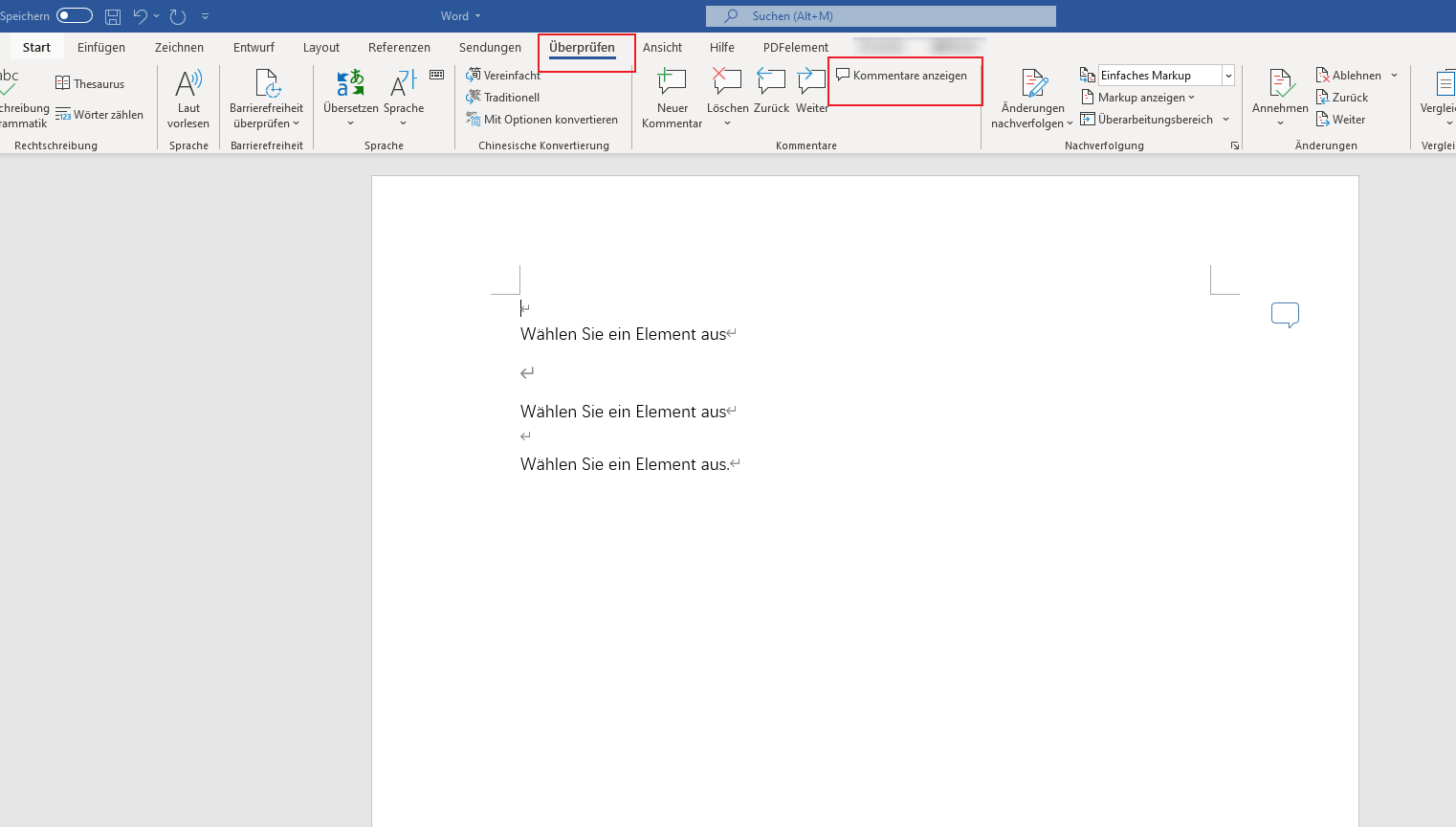
Task: Click Weiter in the Änderungen group
Action: (1340, 119)
